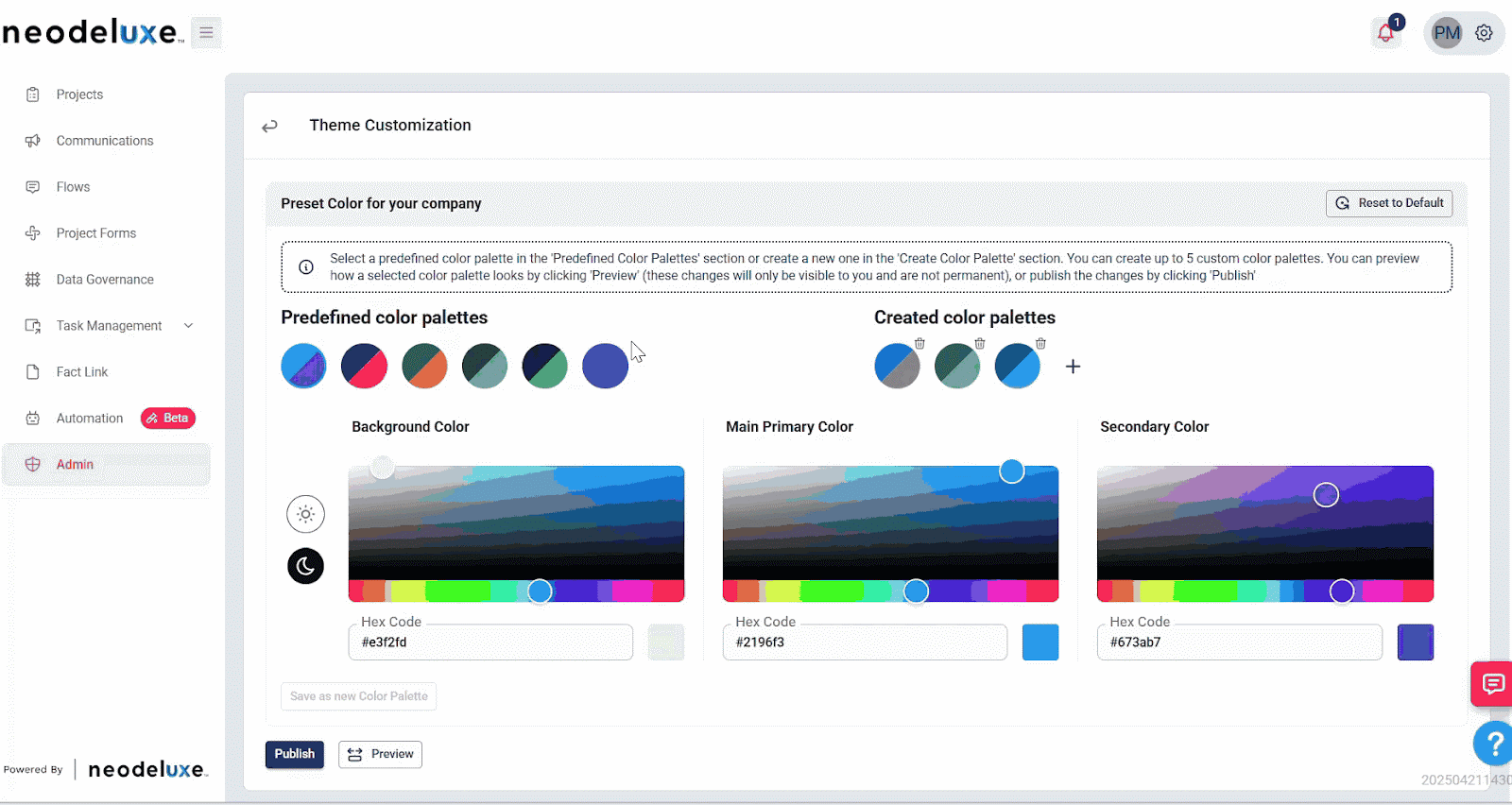Toggle the sidebar hamburger menu
The width and height of the screenshot is (1512, 805).
click(x=206, y=32)
